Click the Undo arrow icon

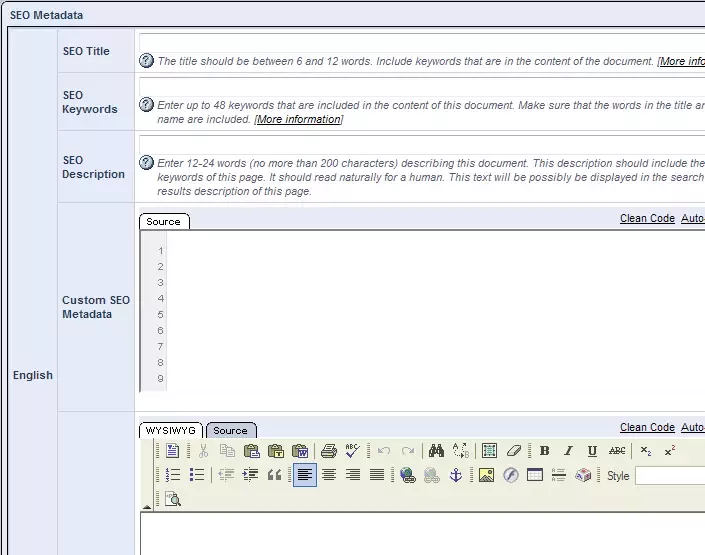click(x=384, y=451)
